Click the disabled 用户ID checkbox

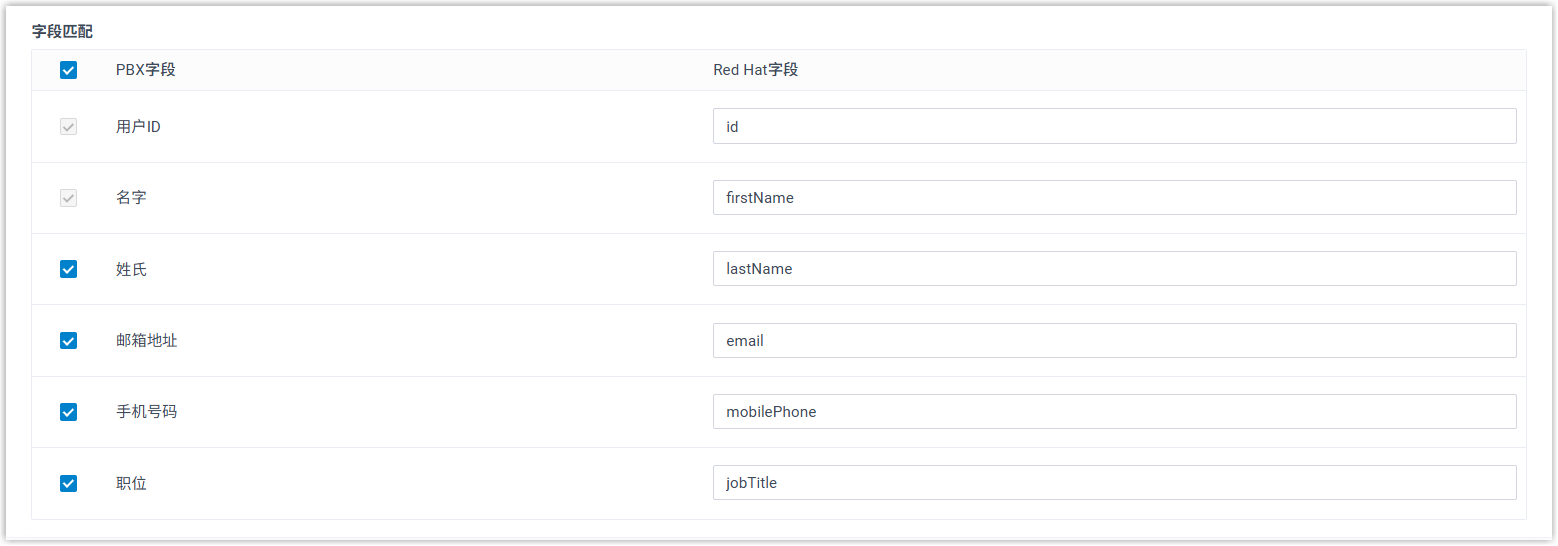pyautogui.click(x=68, y=127)
